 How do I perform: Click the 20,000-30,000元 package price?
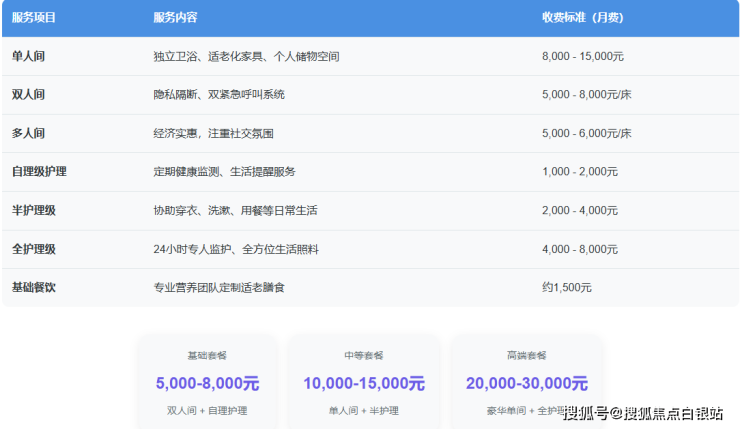526,383
